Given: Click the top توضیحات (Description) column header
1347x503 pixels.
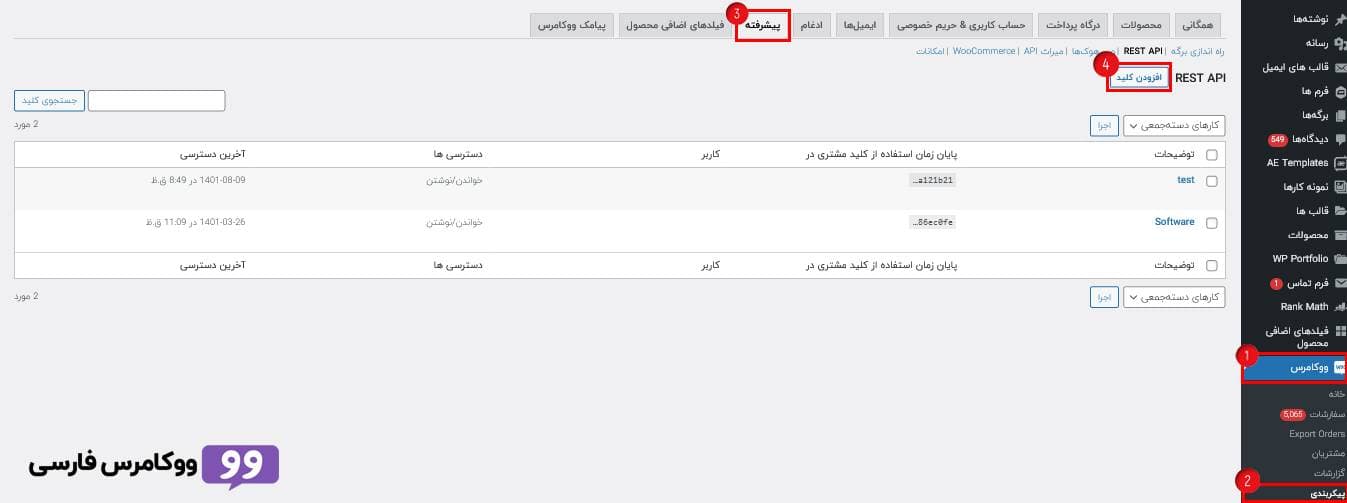Looking at the screenshot, I should click(x=1173, y=155).
